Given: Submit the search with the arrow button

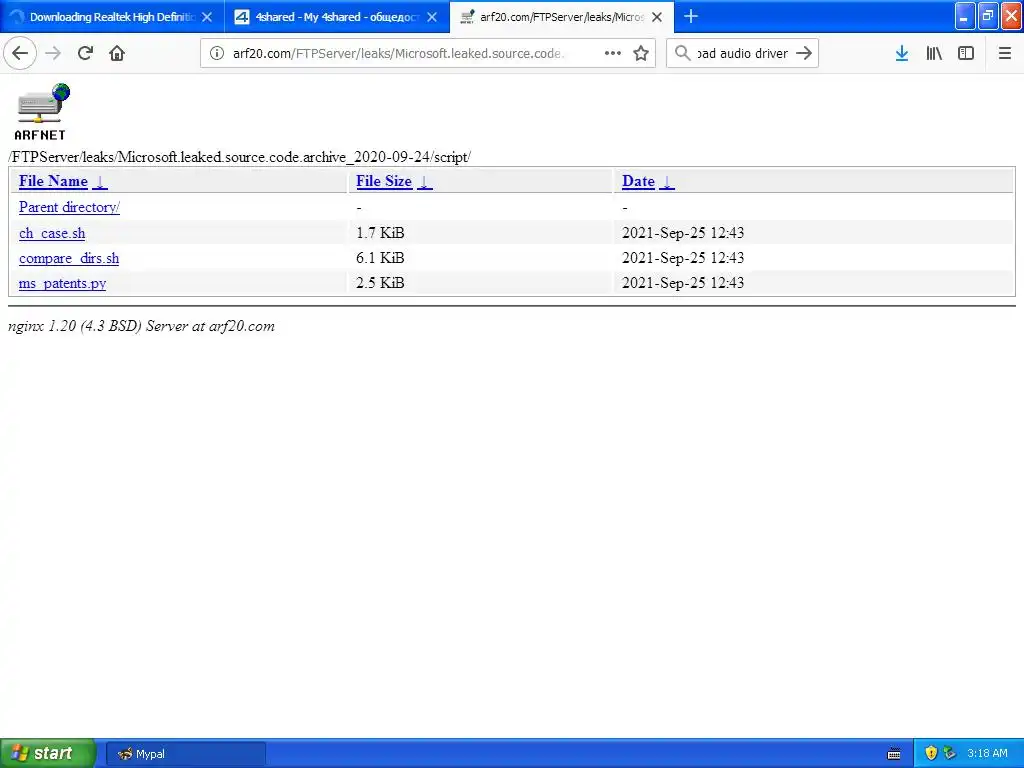Looking at the screenshot, I should click(804, 54).
